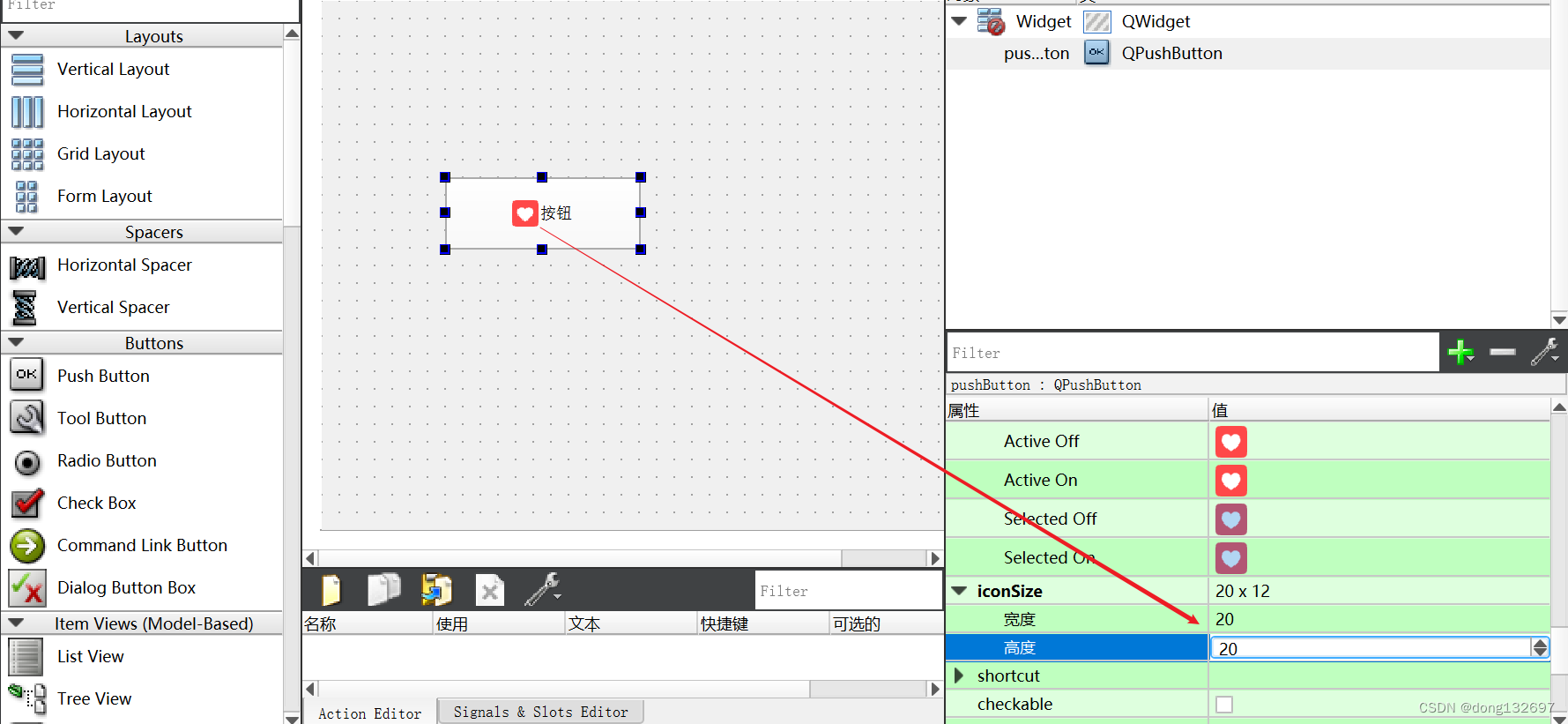The width and height of the screenshot is (1568, 724).
Task: Choose the Tool Button widget icon
Action: point(27,418)
